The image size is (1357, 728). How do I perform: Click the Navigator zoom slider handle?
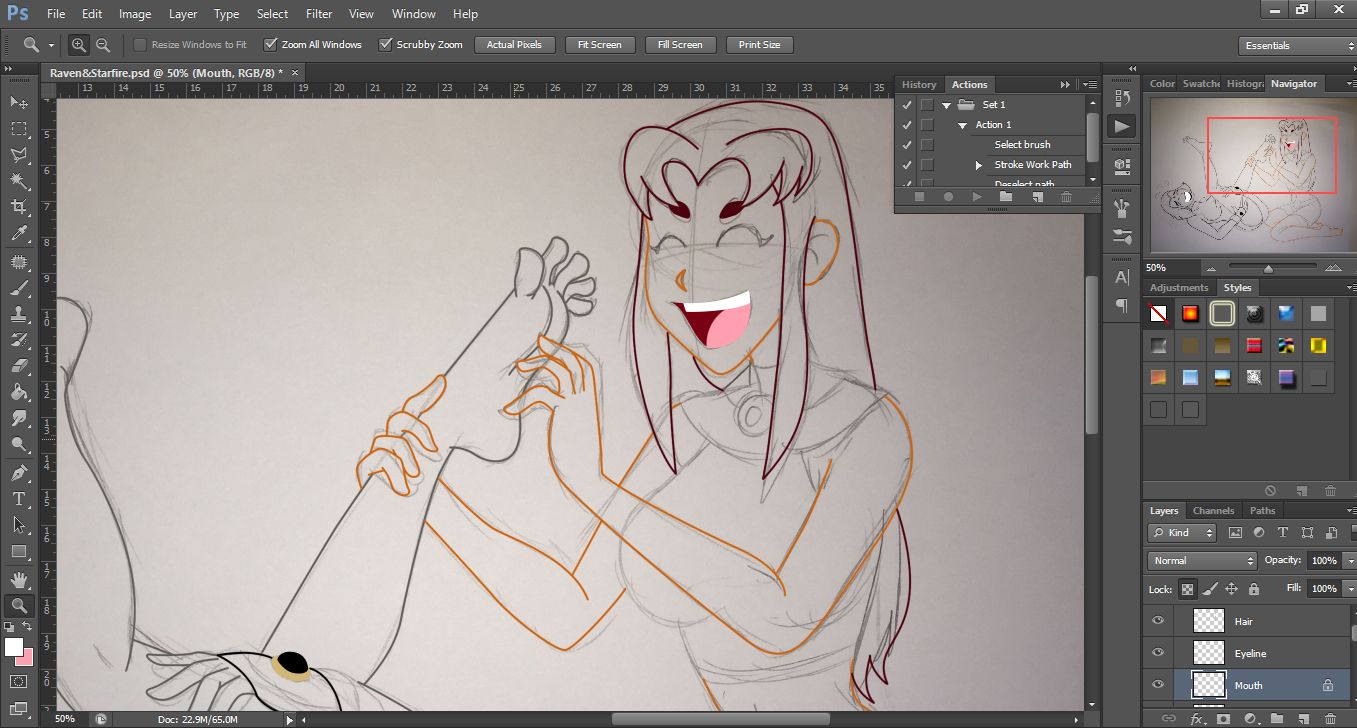pos(1268,268)
